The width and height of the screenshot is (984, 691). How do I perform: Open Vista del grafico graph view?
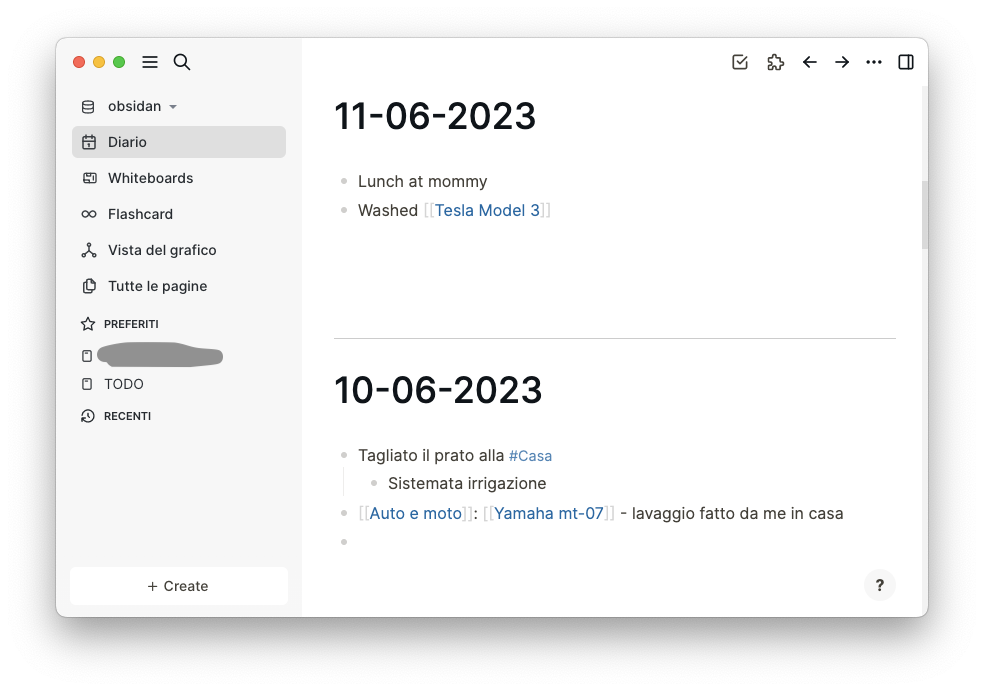click(x=179, y=250)
